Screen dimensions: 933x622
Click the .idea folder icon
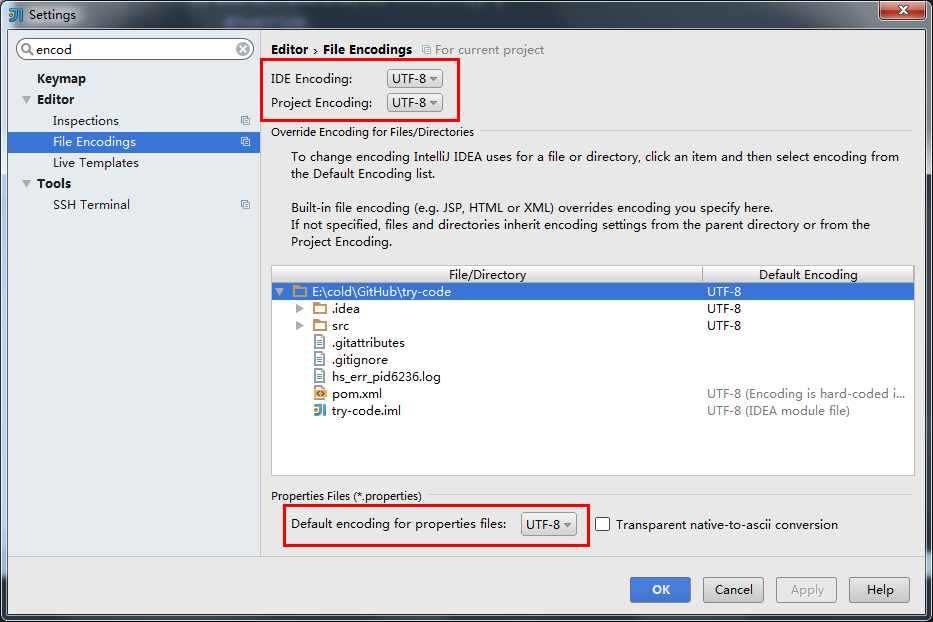click(320, 308)
